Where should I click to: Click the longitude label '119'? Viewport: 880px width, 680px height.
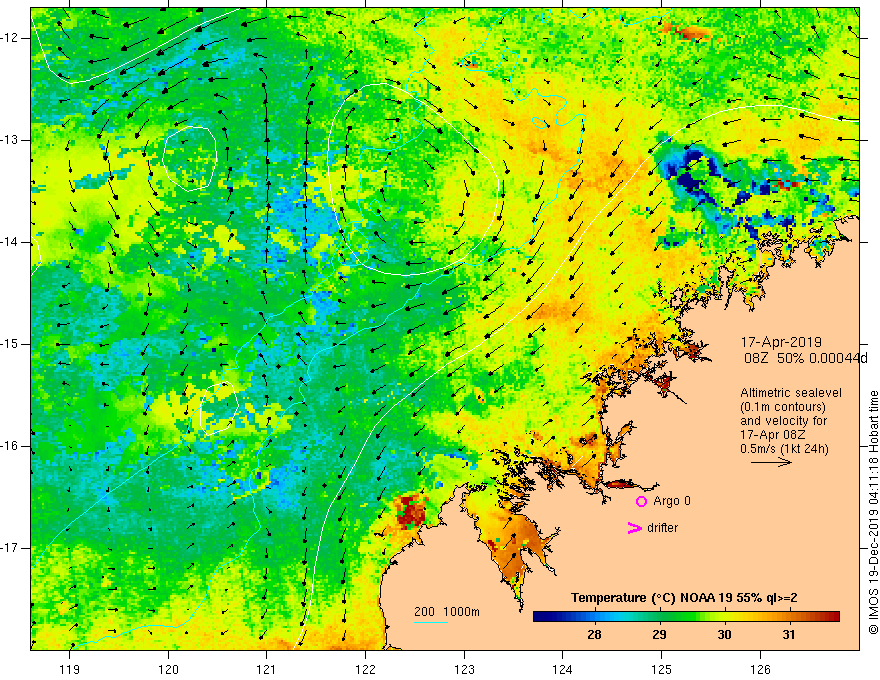click(70, 669)
